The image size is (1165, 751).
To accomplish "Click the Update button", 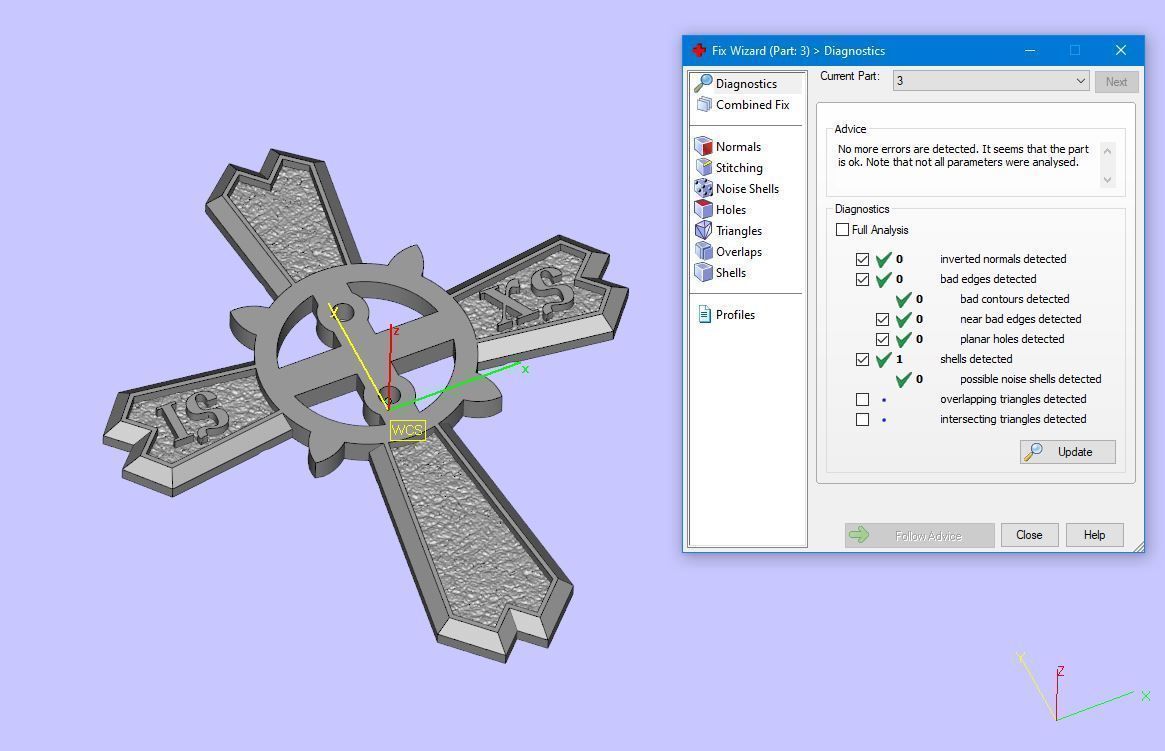I will (x=1068, y=452).
